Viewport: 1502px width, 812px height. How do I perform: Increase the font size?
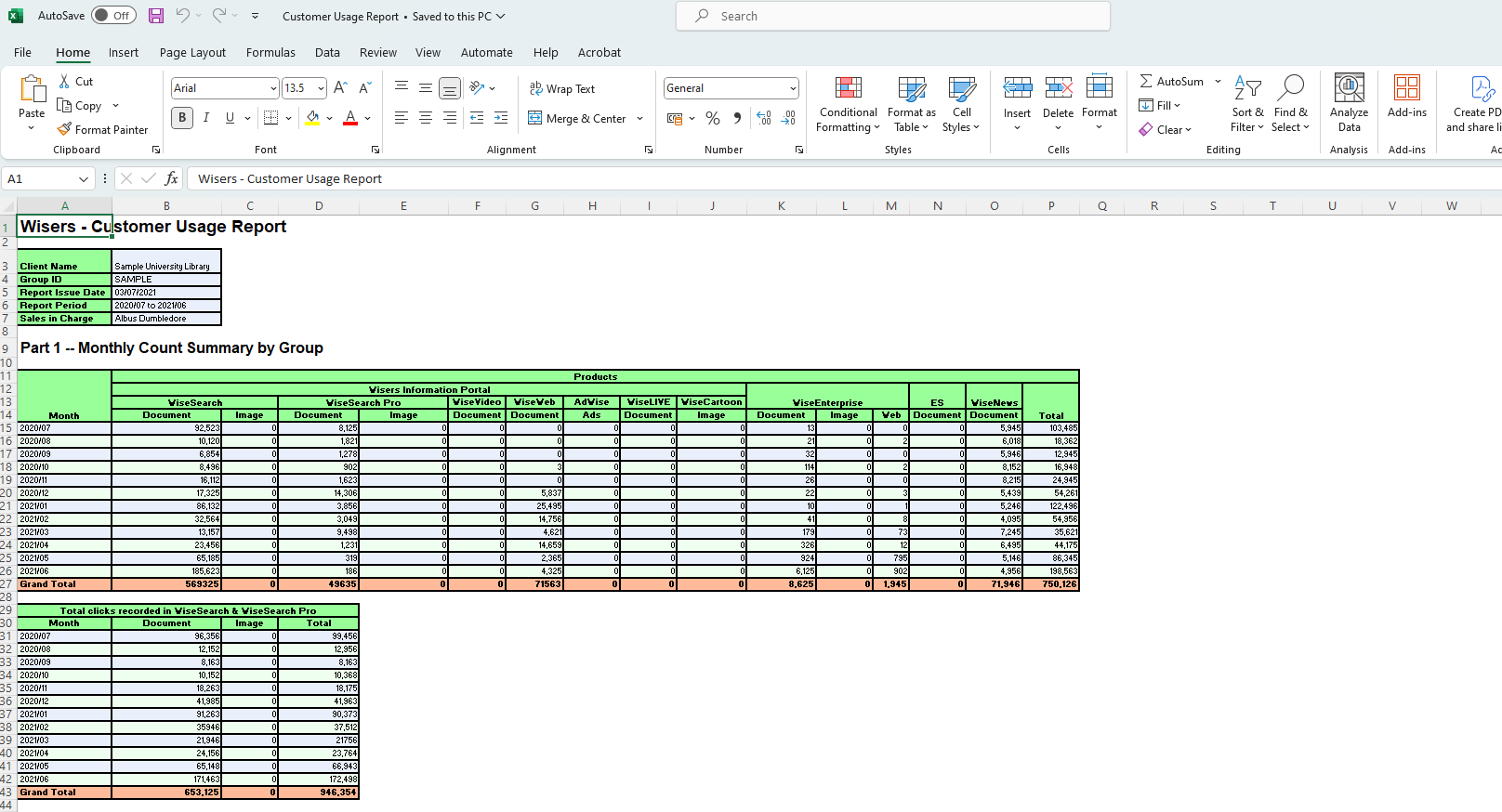(341, 88)
